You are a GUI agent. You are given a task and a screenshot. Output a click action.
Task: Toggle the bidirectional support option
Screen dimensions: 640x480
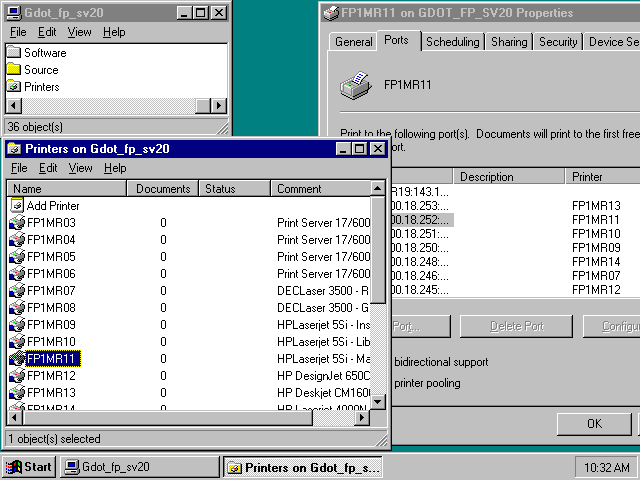(442, 361)
